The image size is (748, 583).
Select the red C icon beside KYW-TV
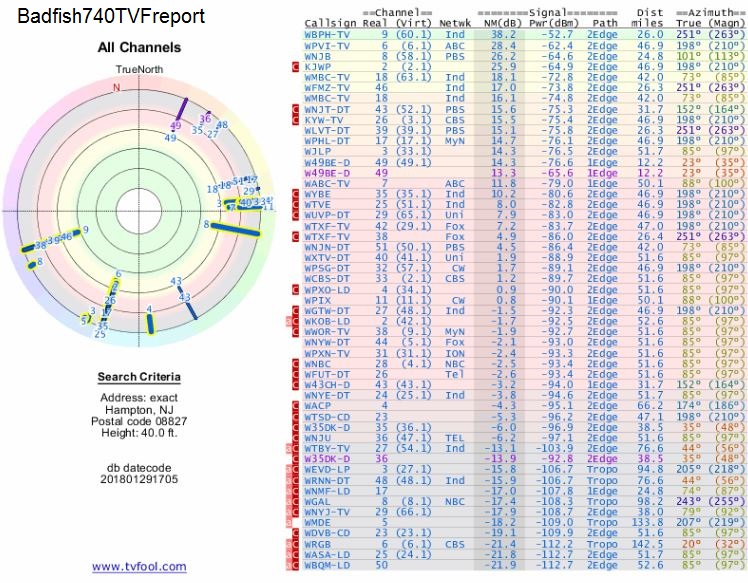click(x=295, y=119)
